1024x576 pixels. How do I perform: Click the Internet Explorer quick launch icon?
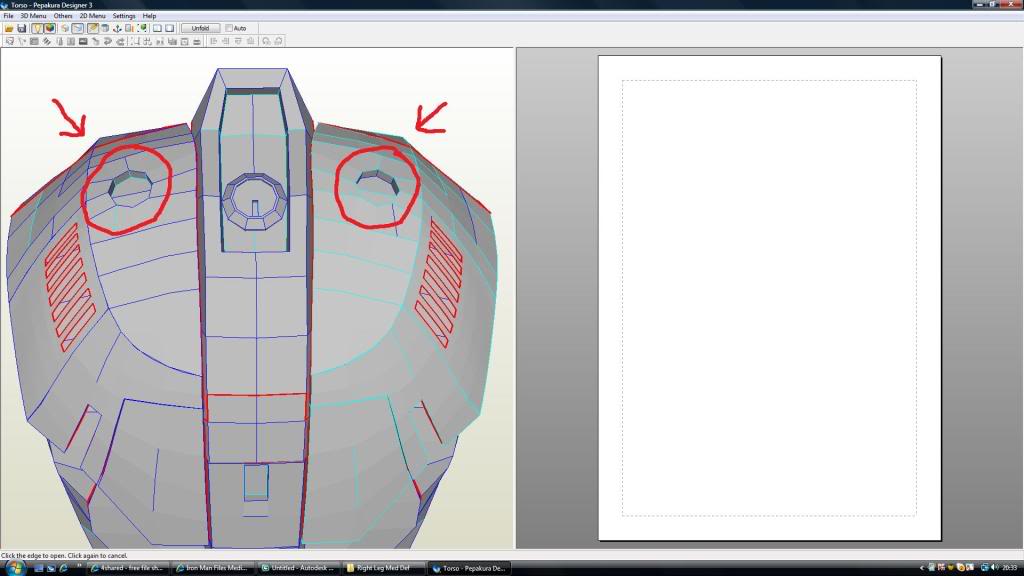click(x=63, y=568)
